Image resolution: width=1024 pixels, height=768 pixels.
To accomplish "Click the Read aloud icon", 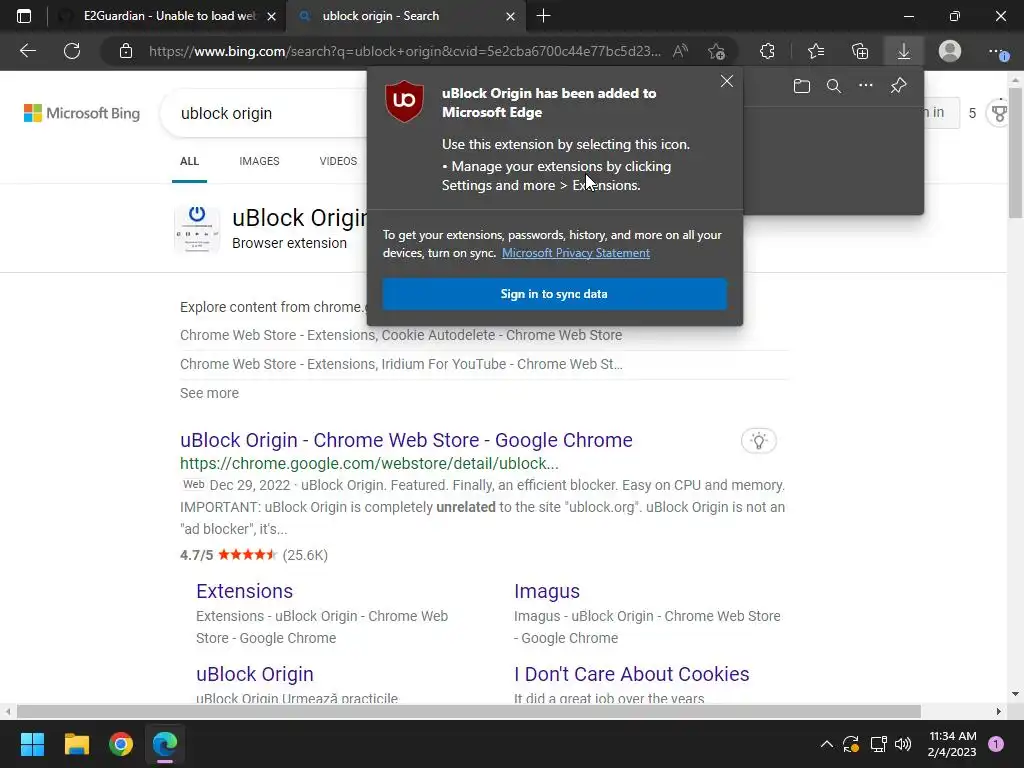I will tap(680, 51).
